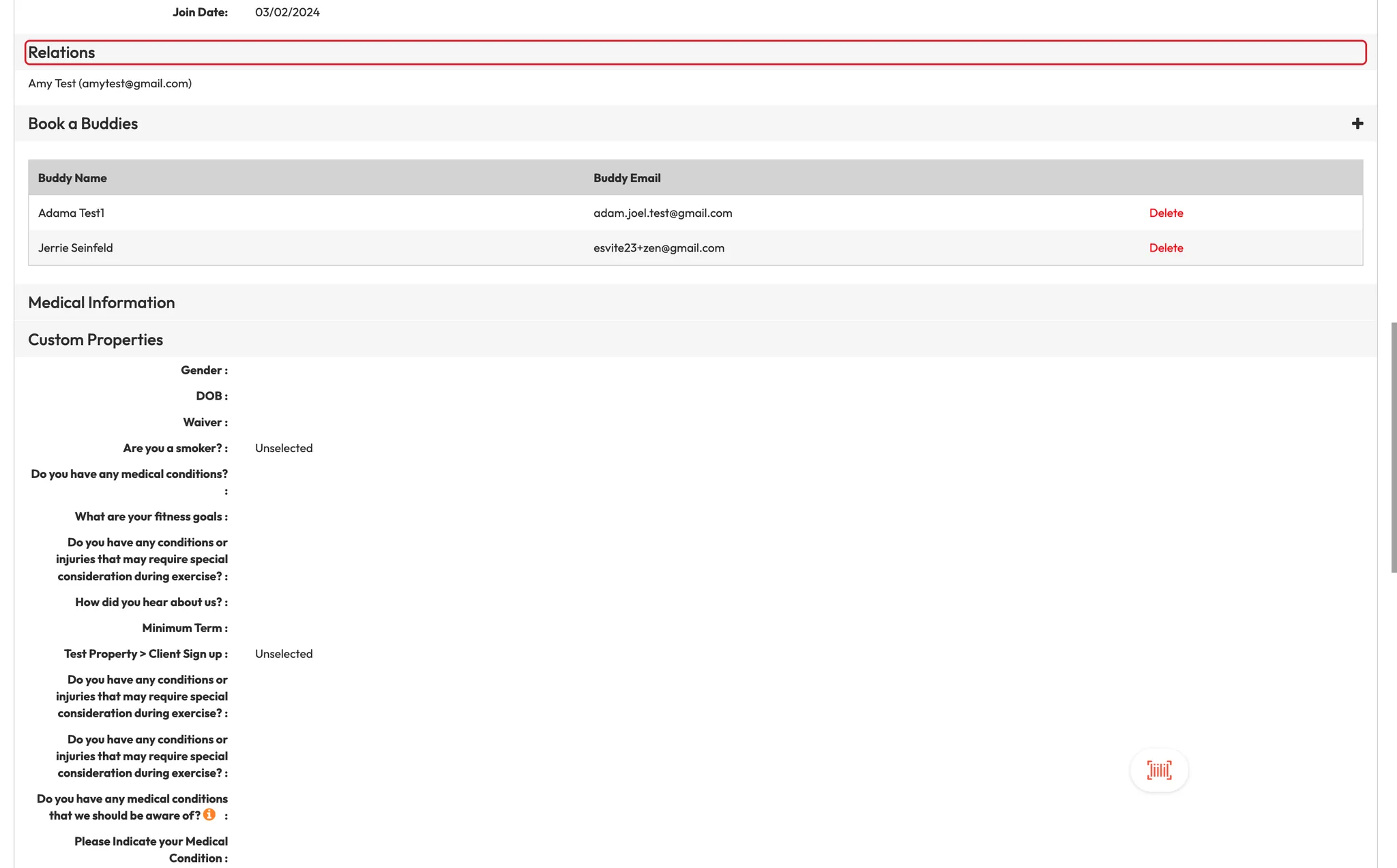
Task: Click the Test Property Unselected value
Action: pos(284,654)
